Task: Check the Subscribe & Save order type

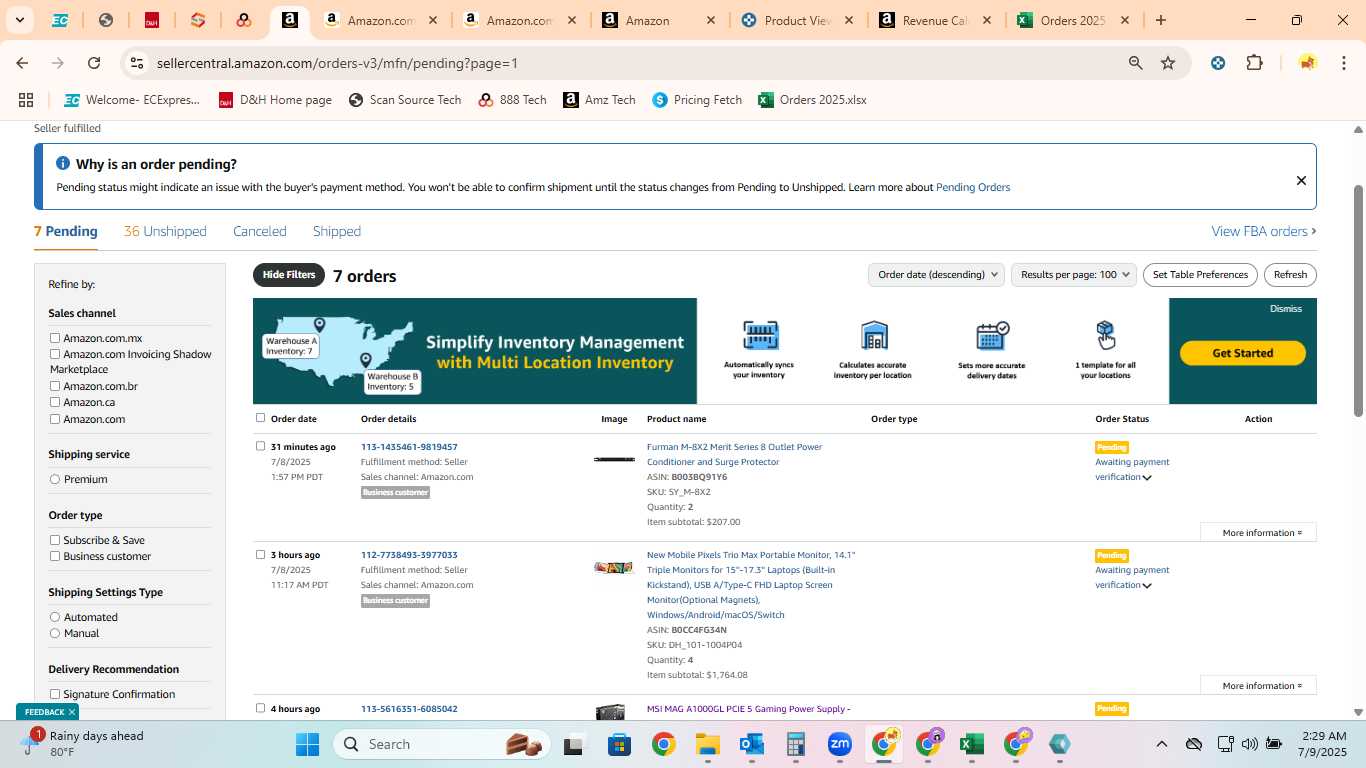Action: (55, 540)
